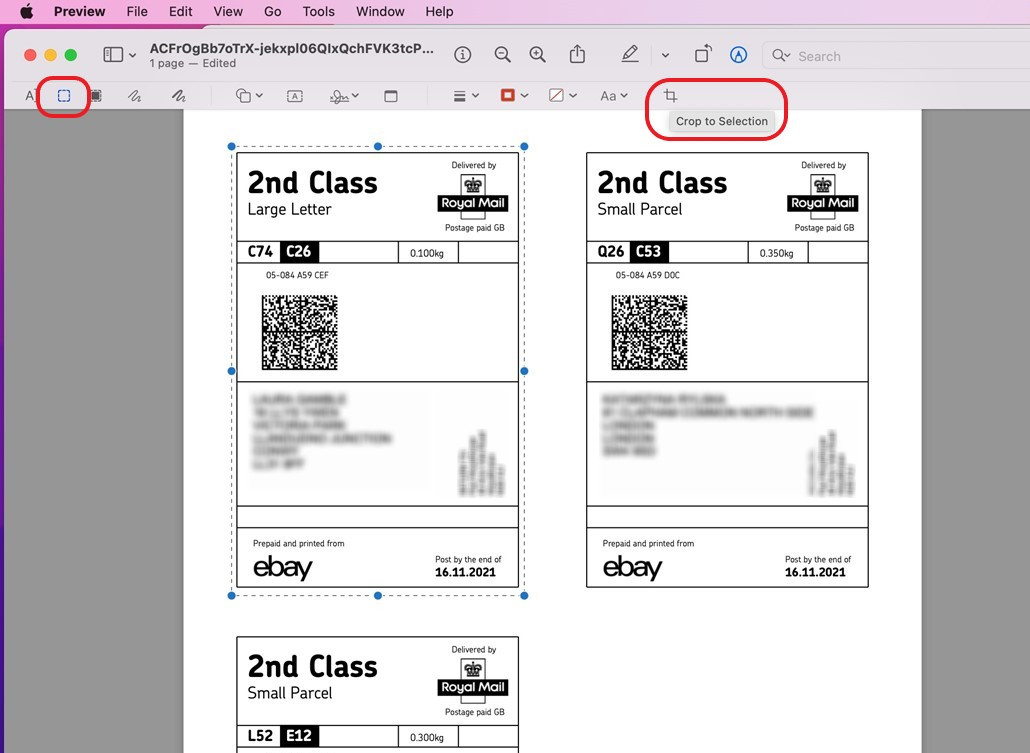Open the Tools menu
Screen dimensions: 1030x753
tap(318, 11)
